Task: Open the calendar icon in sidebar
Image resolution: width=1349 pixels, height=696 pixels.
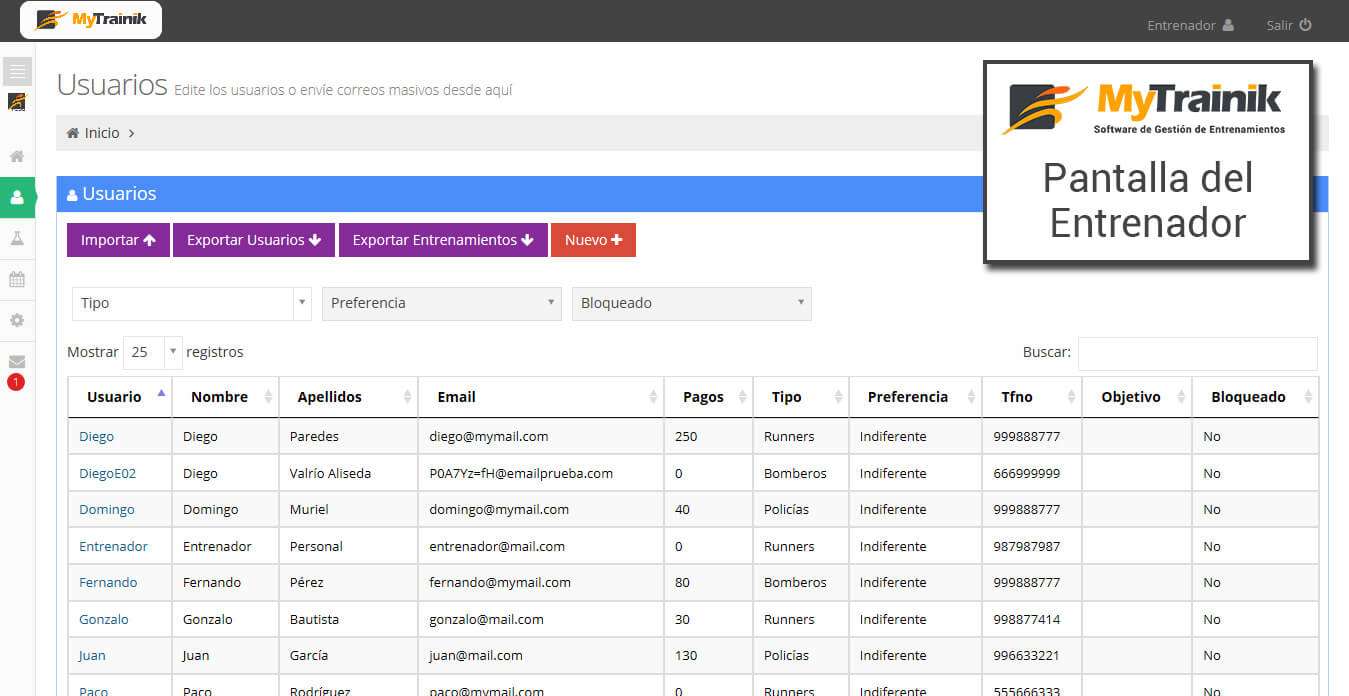Action: (17, 279)
